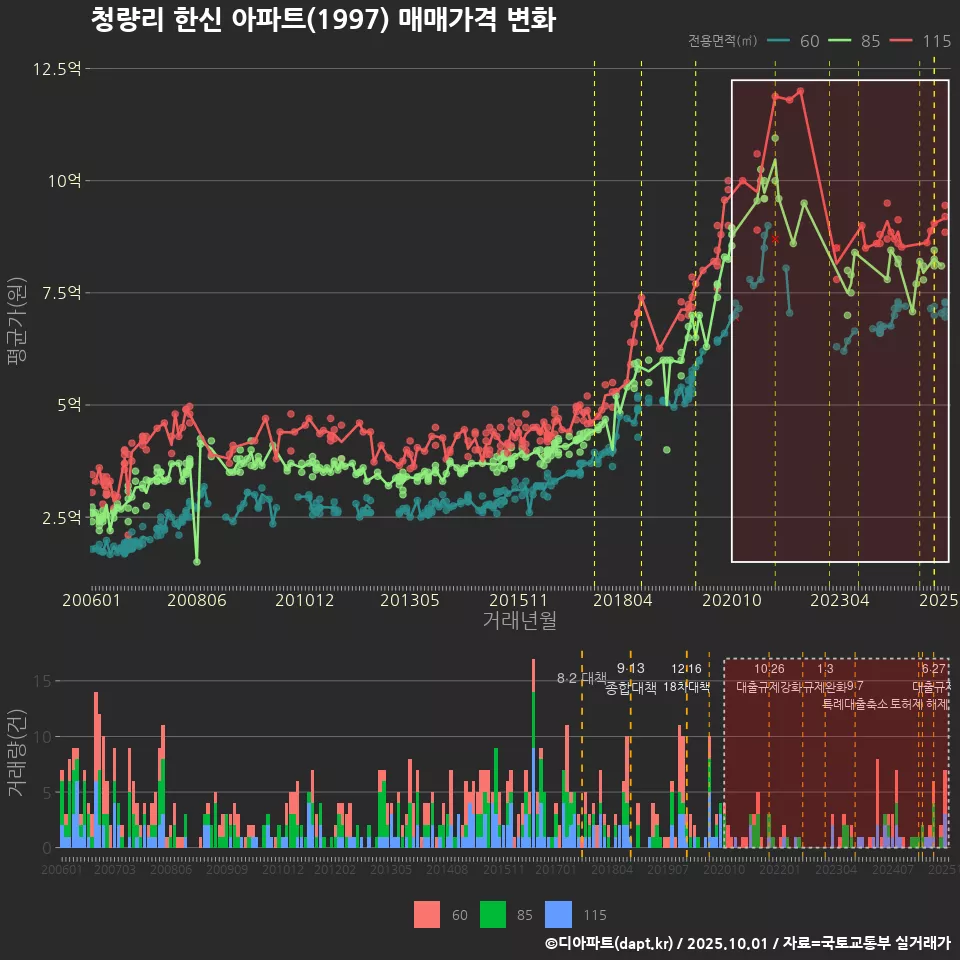960x960 pixels.
Task: Click the green 85 legend swatch below the volume chart
Action: [493, 914]
